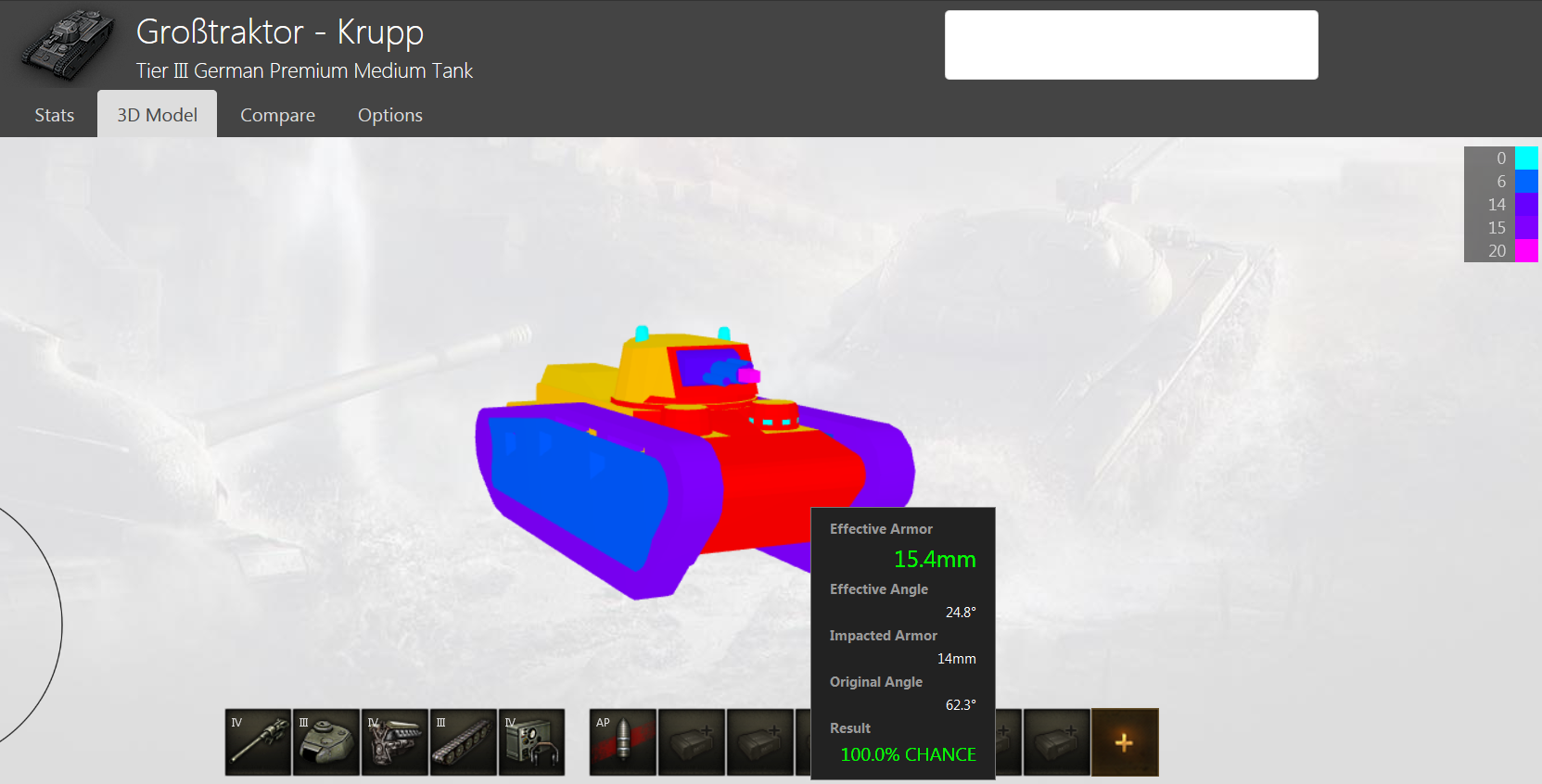This screenshot has width=1542, height=784.
Task: Select the Tier III turret module icon
Action: (326, 742)
